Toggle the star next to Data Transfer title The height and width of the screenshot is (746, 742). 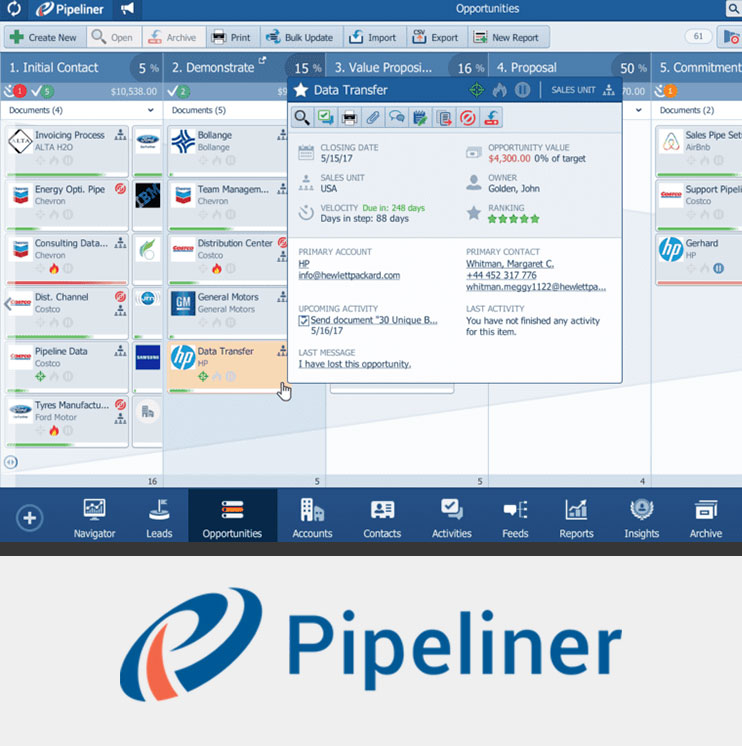tap(301, 90)
